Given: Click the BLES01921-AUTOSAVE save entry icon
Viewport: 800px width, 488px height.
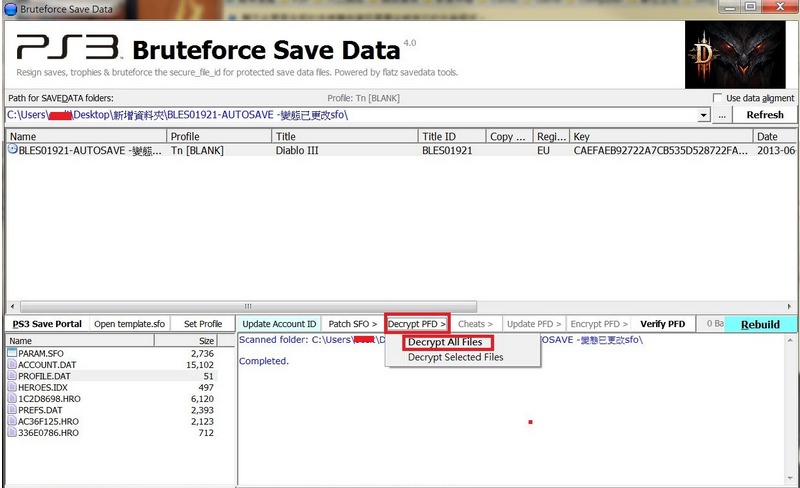Looking at the screenshot, I should 13,150.
